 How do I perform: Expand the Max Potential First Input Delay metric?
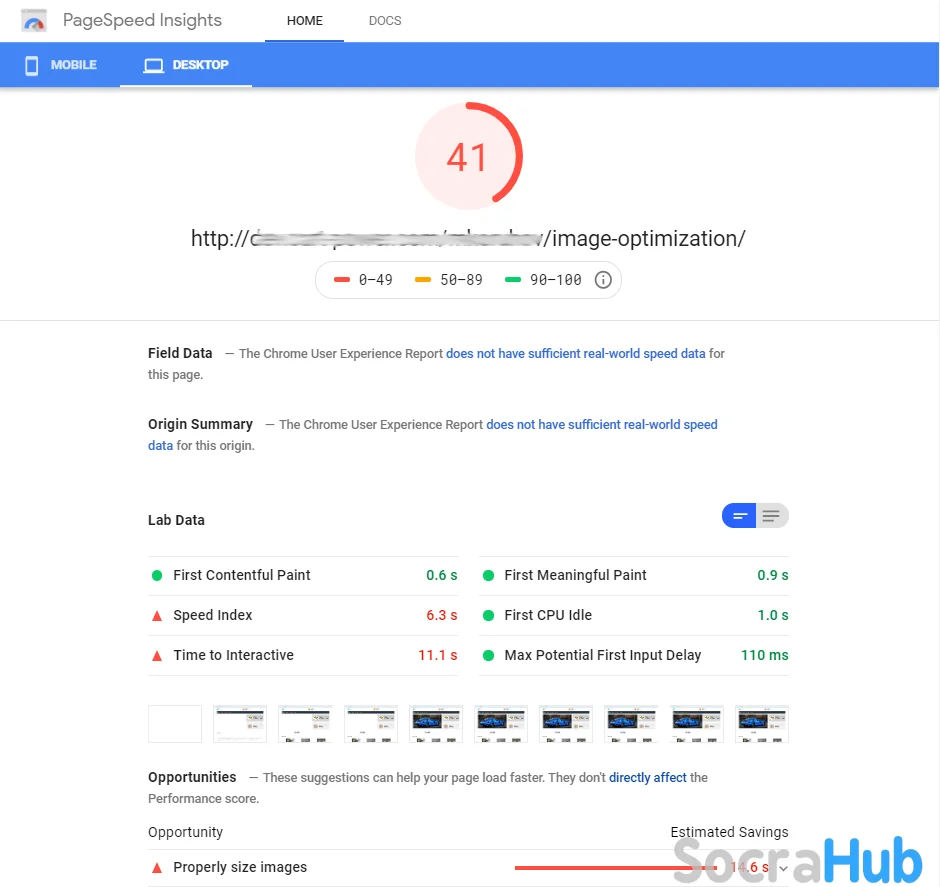pos(602,655)
